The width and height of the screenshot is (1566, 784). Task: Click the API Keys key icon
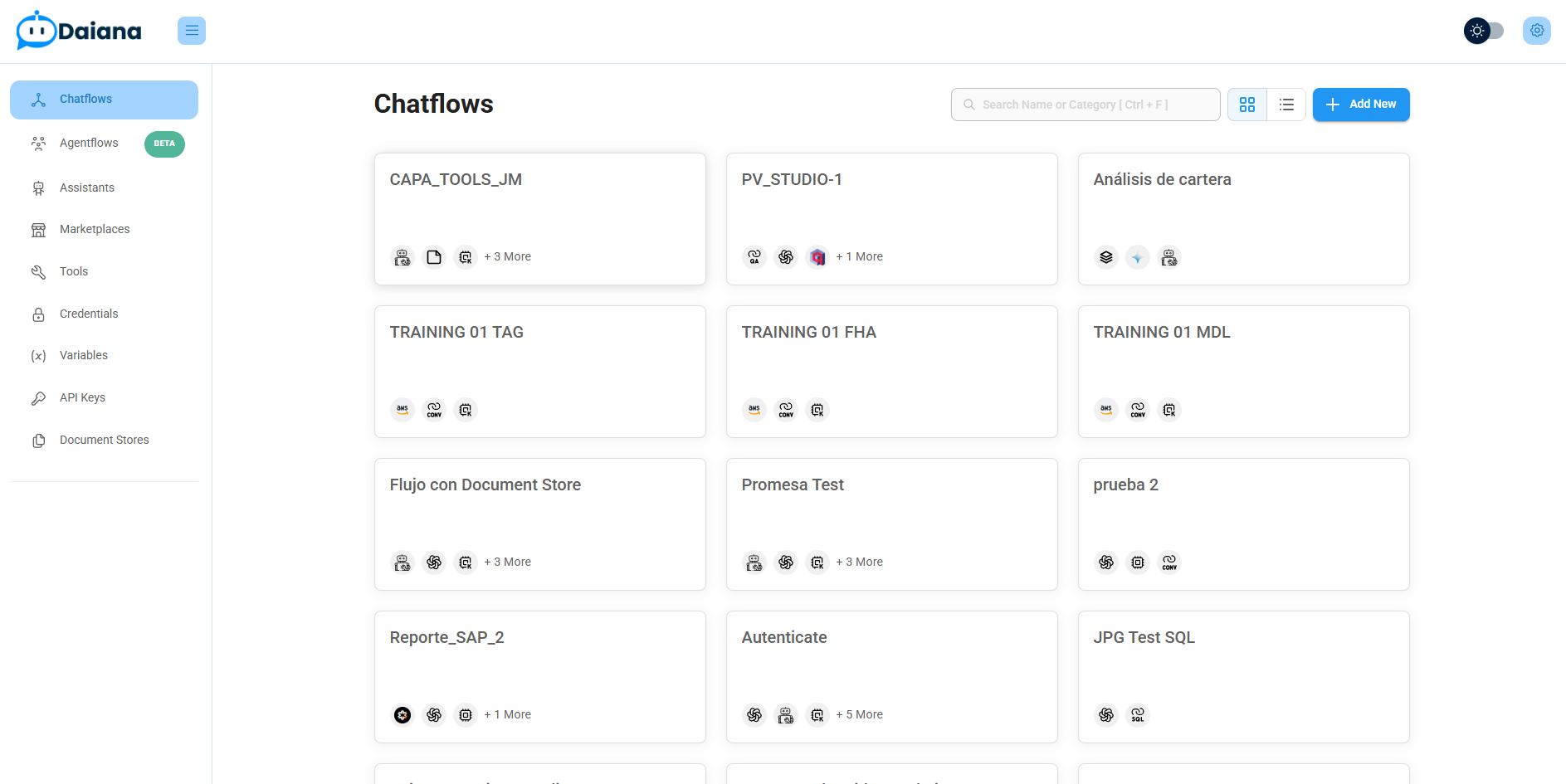pyautogui.click(x=38, y=398)
